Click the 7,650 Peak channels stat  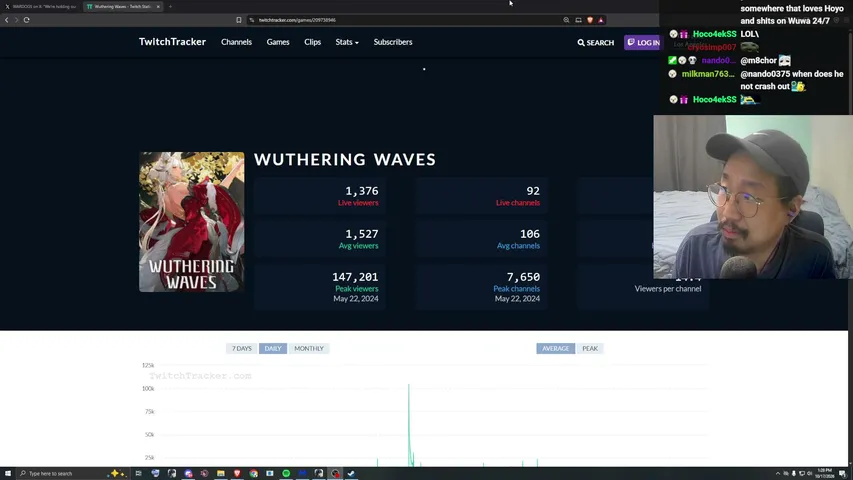click(481, 287)
